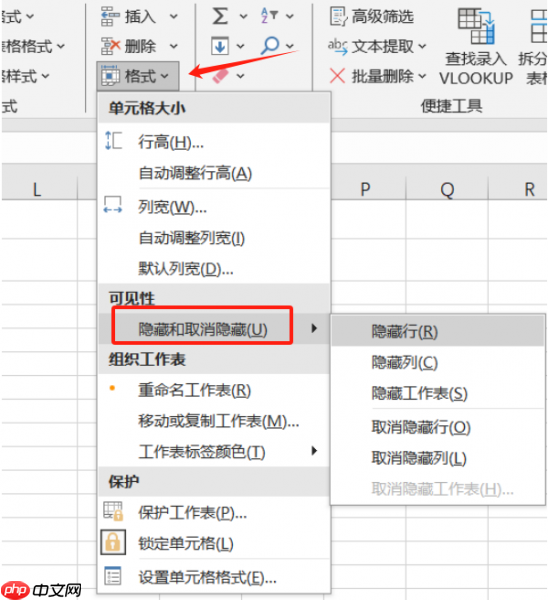The width and height of the screenshot is (548, 600).
Task: Open the 批量删除 dropdown arrow
Action: point(422,76)
